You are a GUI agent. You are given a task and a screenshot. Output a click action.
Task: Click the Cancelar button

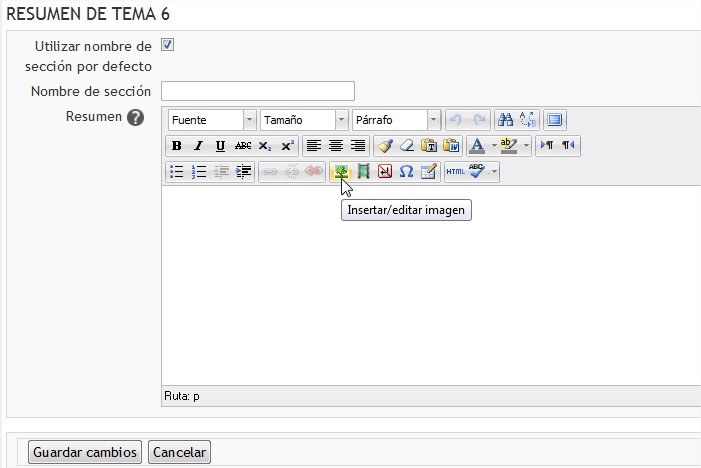tap(179, 452)
